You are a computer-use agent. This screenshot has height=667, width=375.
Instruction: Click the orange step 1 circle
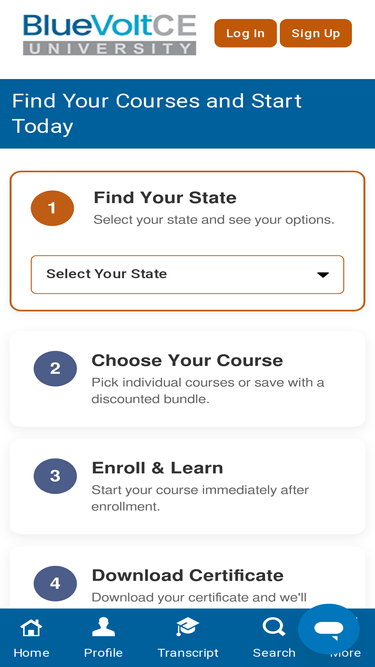coord(52,208)
